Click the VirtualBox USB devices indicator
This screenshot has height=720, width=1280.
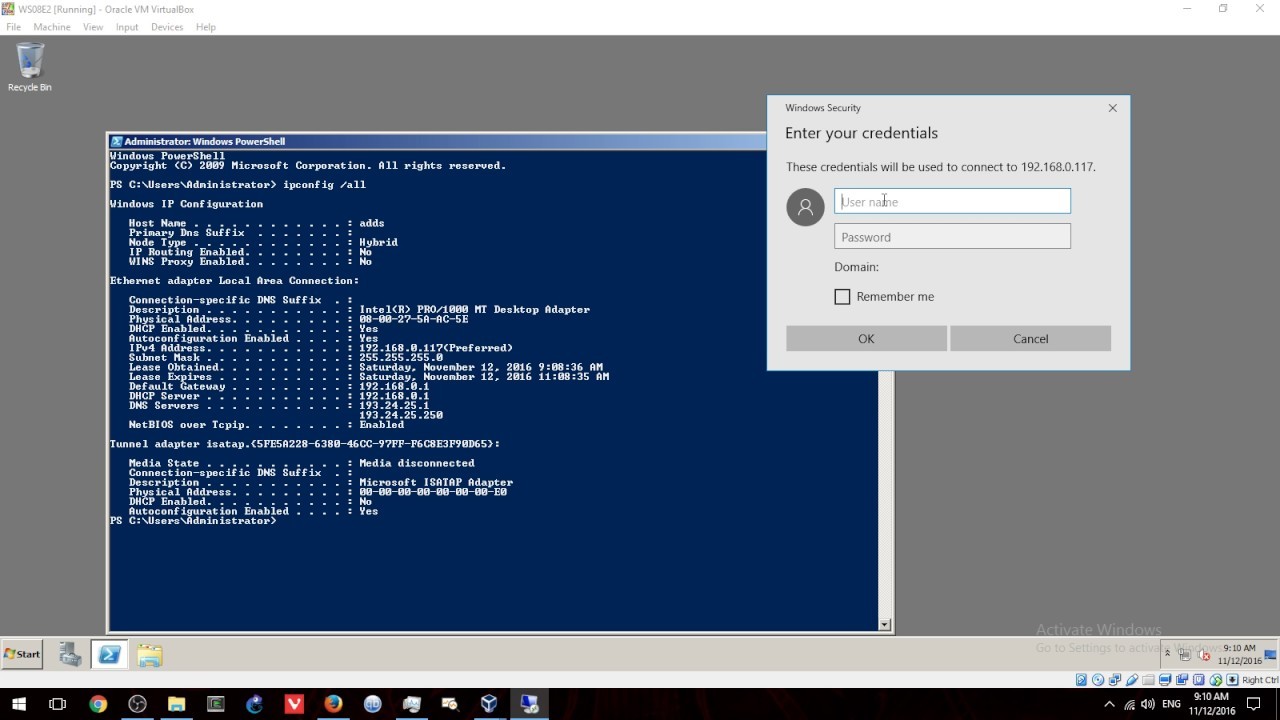click(1132, 680)
